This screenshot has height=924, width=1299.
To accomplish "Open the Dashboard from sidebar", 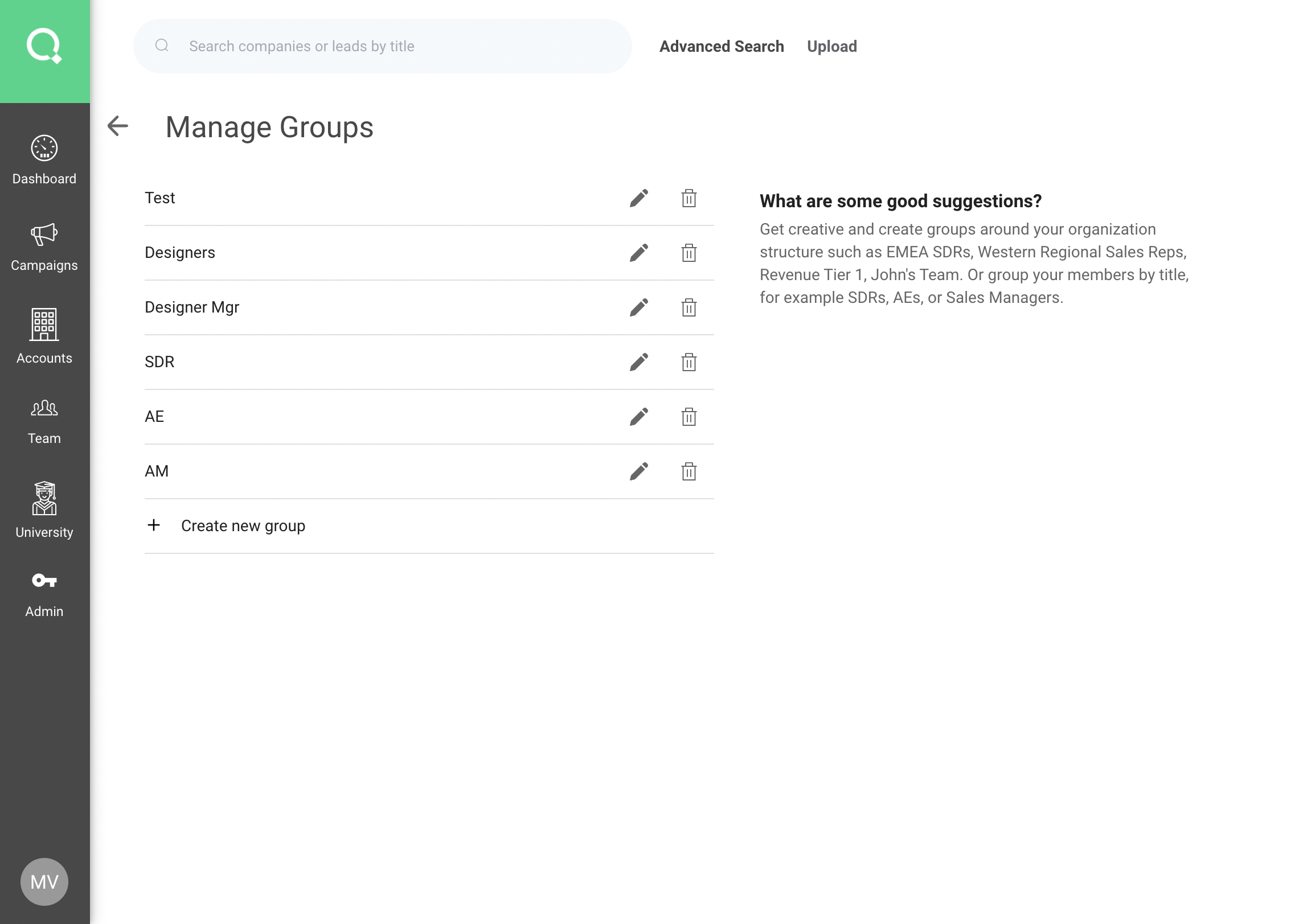I will (44, 161).
